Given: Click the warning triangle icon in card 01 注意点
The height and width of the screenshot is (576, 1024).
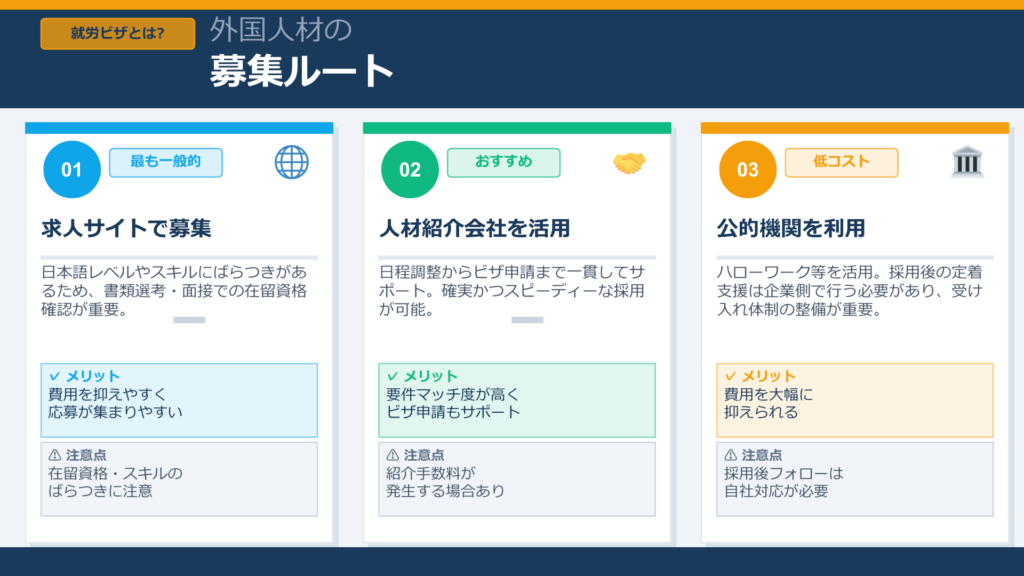Looking at the screenshot, I should 55,455.
